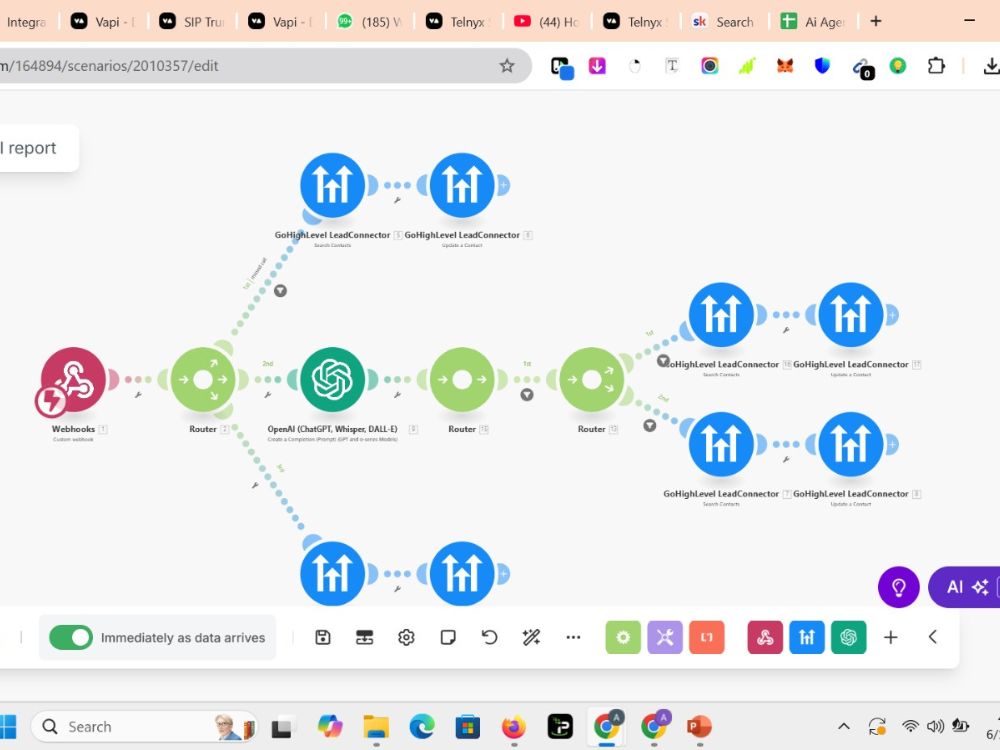Open the orange Text parser button
The image size is (1000, 750).
[x=707, y=637]
